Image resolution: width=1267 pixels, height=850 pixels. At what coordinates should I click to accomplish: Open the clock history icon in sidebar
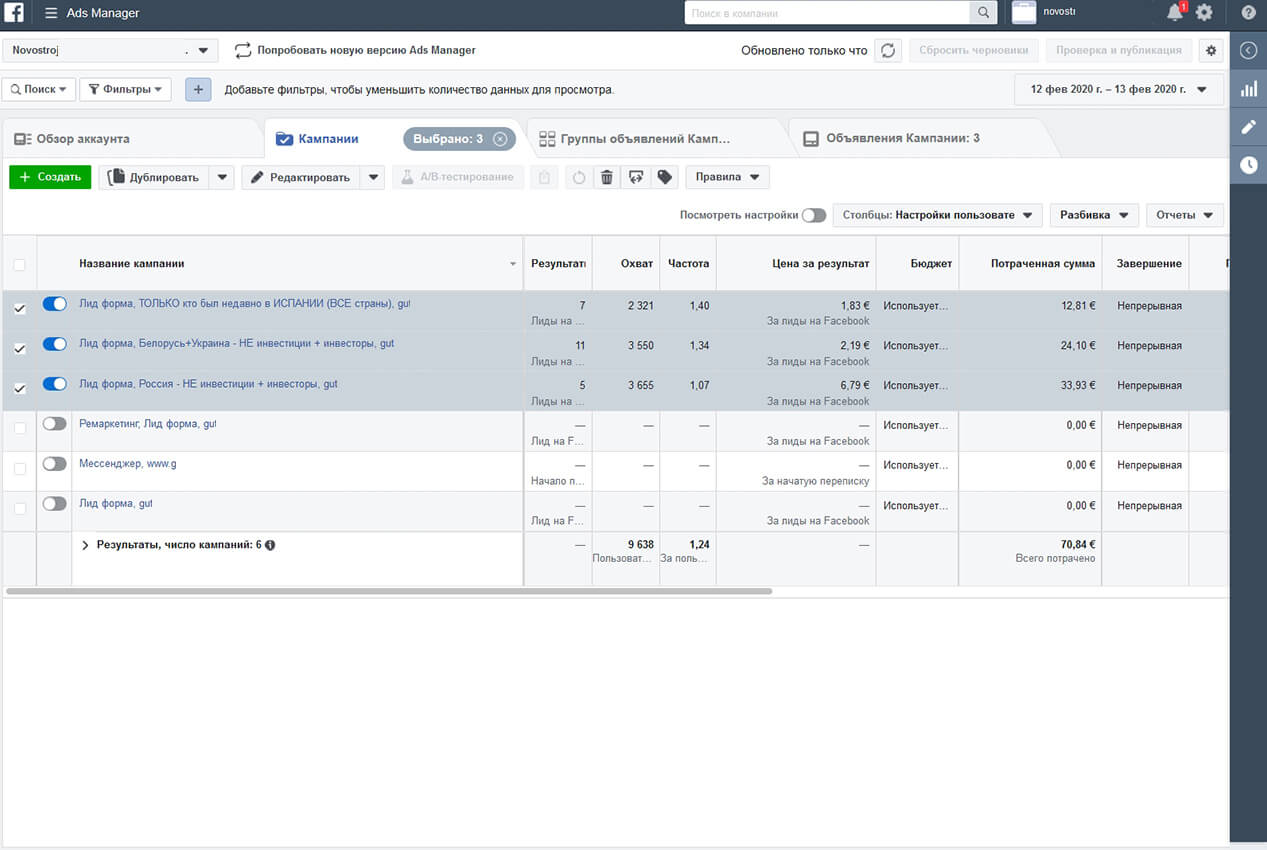[1248, 165]
